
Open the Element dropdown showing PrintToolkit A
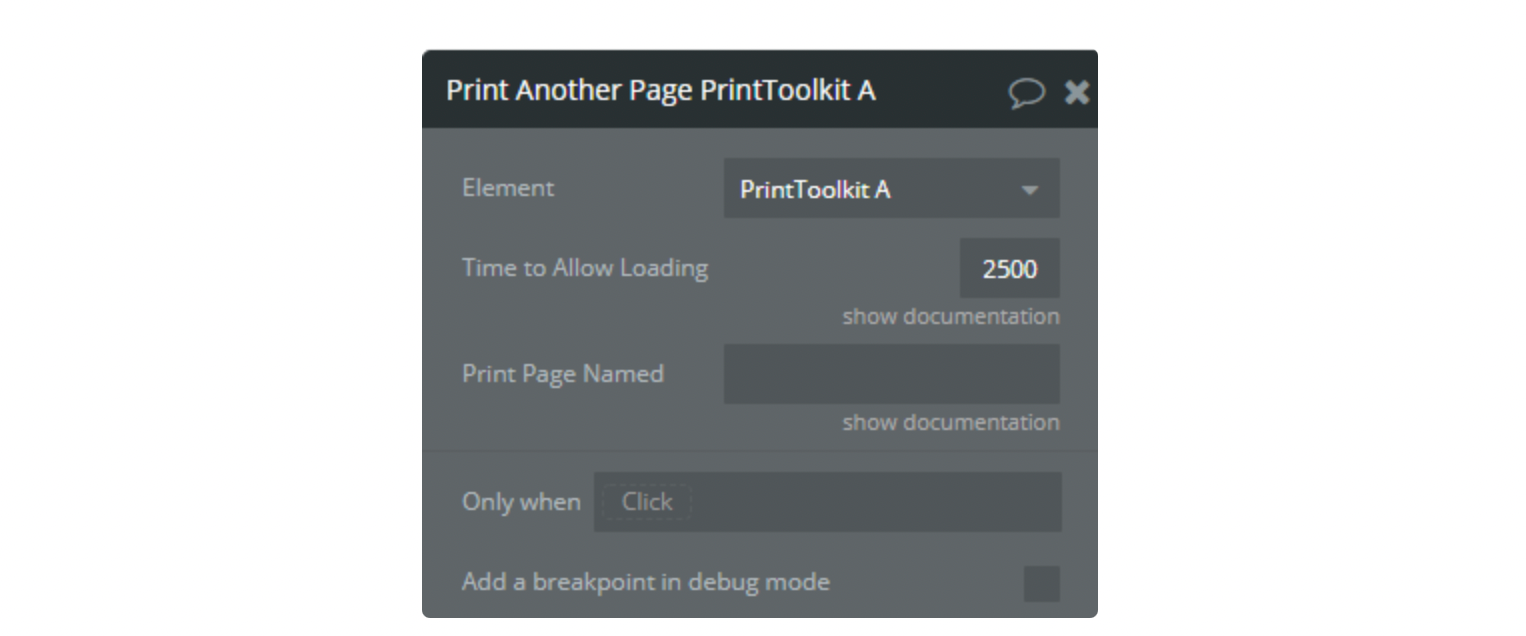891,188
